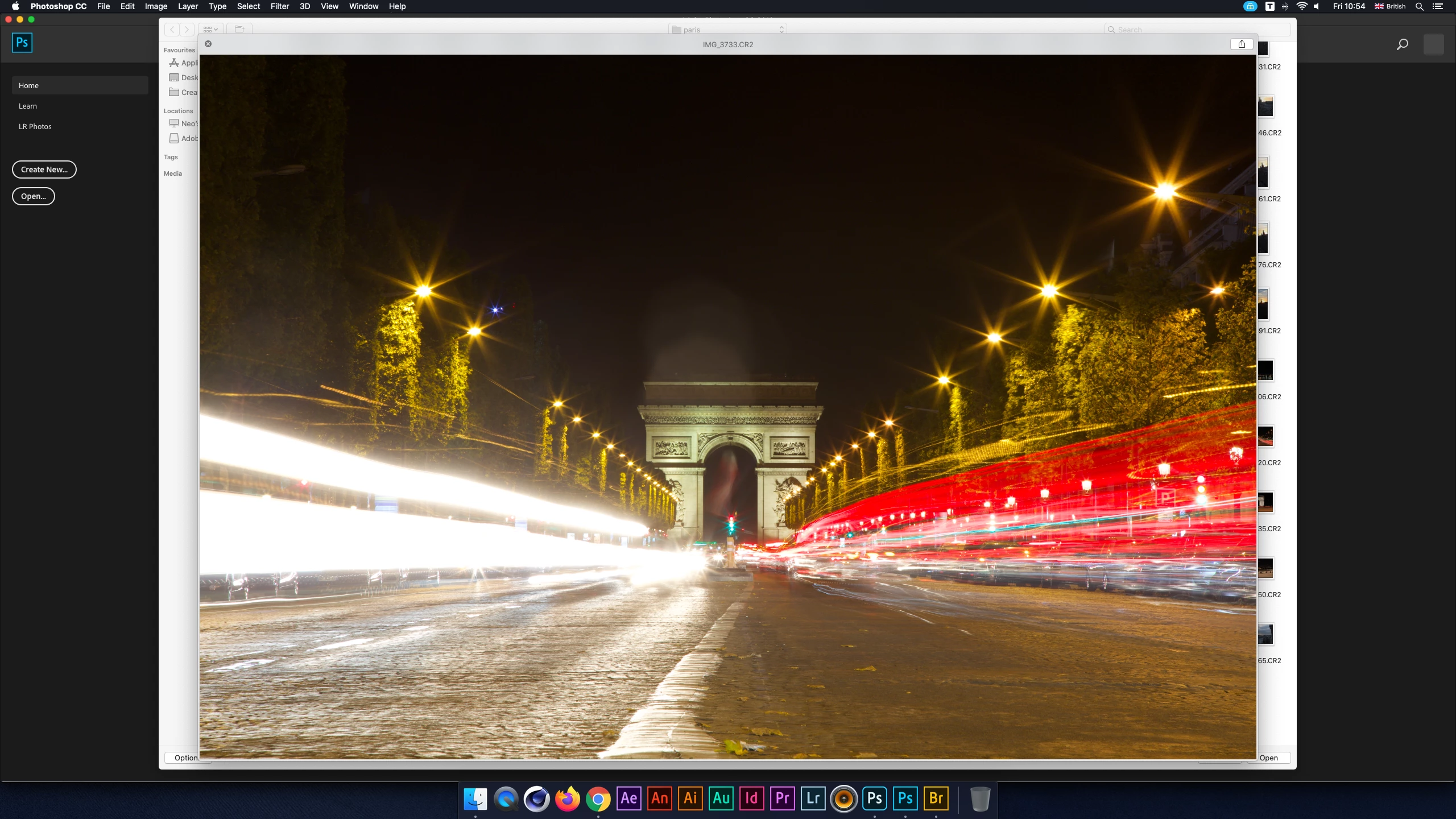Open the Window menu
Viewport: 1456px width, 819px height.
[363, 6]
